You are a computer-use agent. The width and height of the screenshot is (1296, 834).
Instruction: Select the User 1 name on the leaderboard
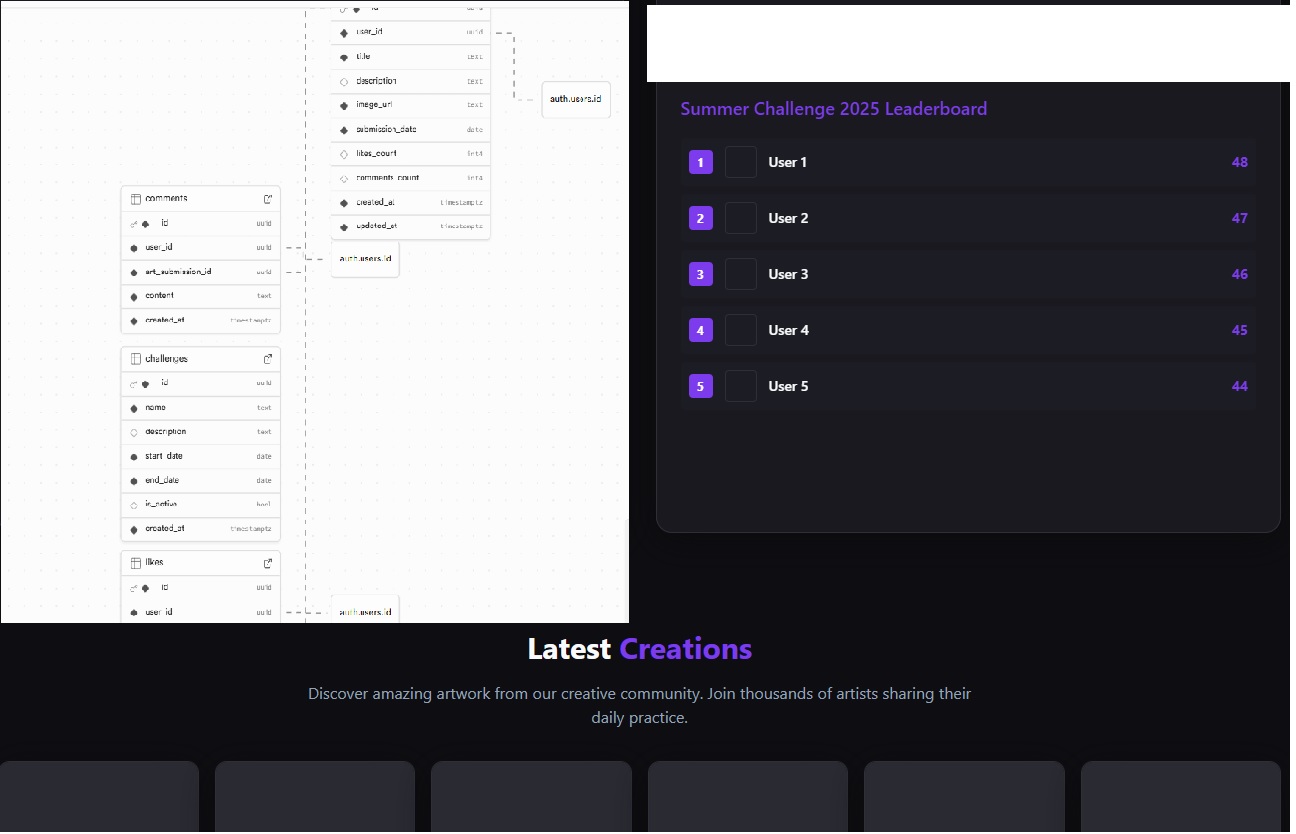(788, 162)
